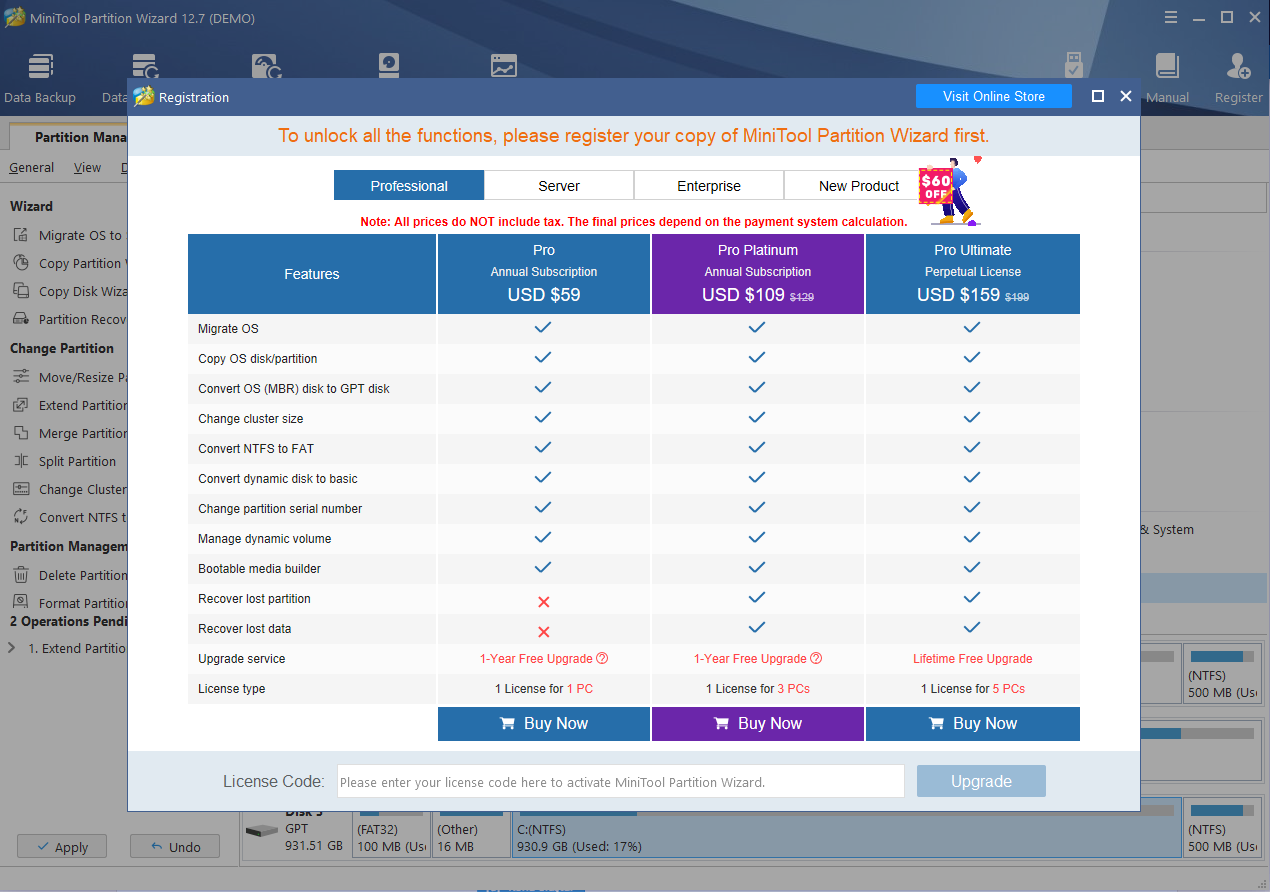Select the C:(NTFS) partition block

pyautogui.click(x=845, y=835)
